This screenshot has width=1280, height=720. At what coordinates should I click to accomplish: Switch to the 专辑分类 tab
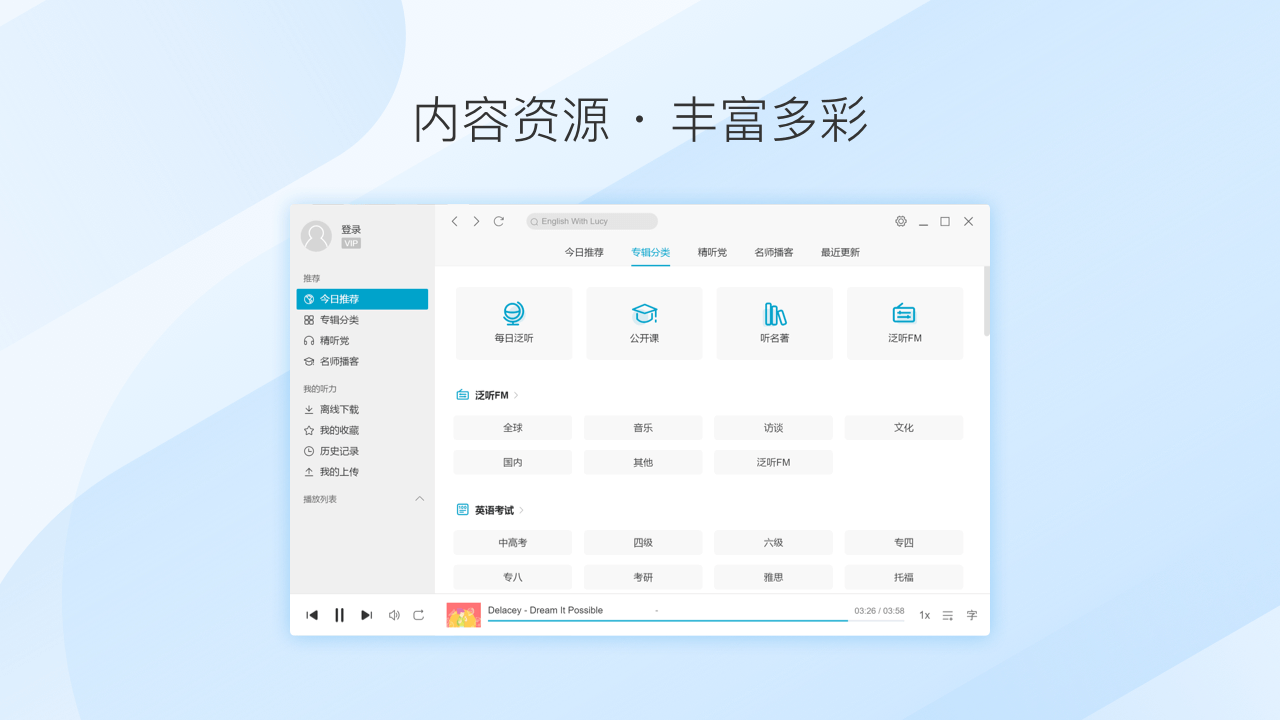coord(651,253)
